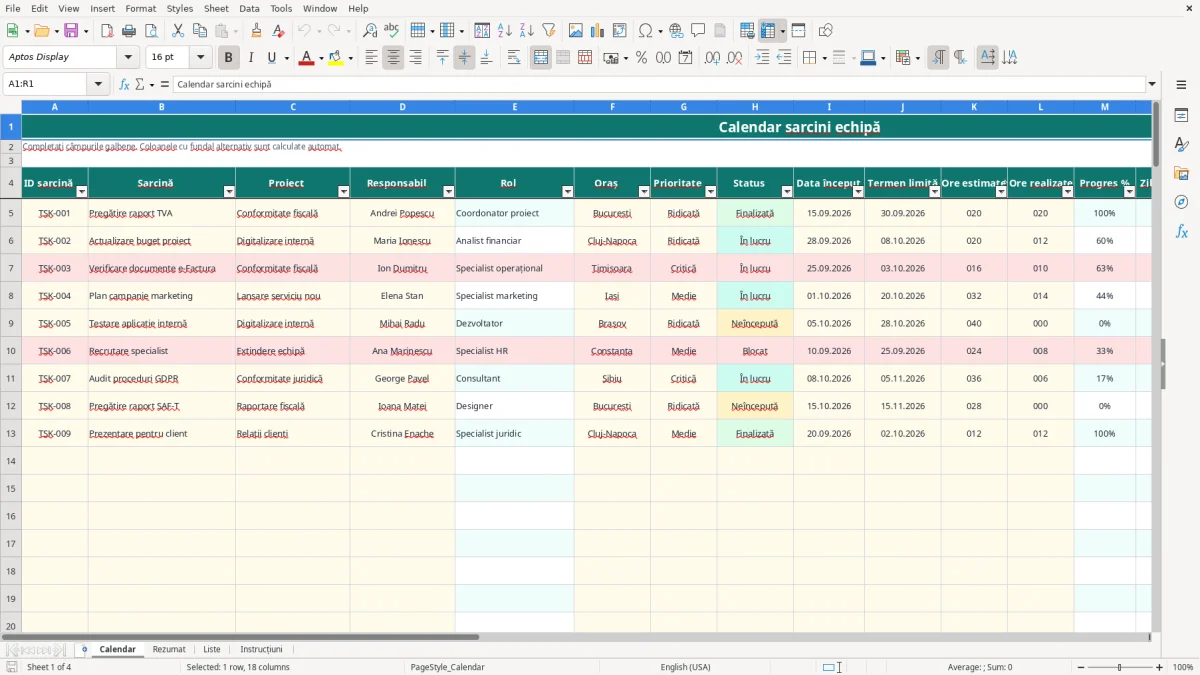Click the Clear Direct Formatting icon
Screen dimensions: 1200x675
(x=279, y=31)
